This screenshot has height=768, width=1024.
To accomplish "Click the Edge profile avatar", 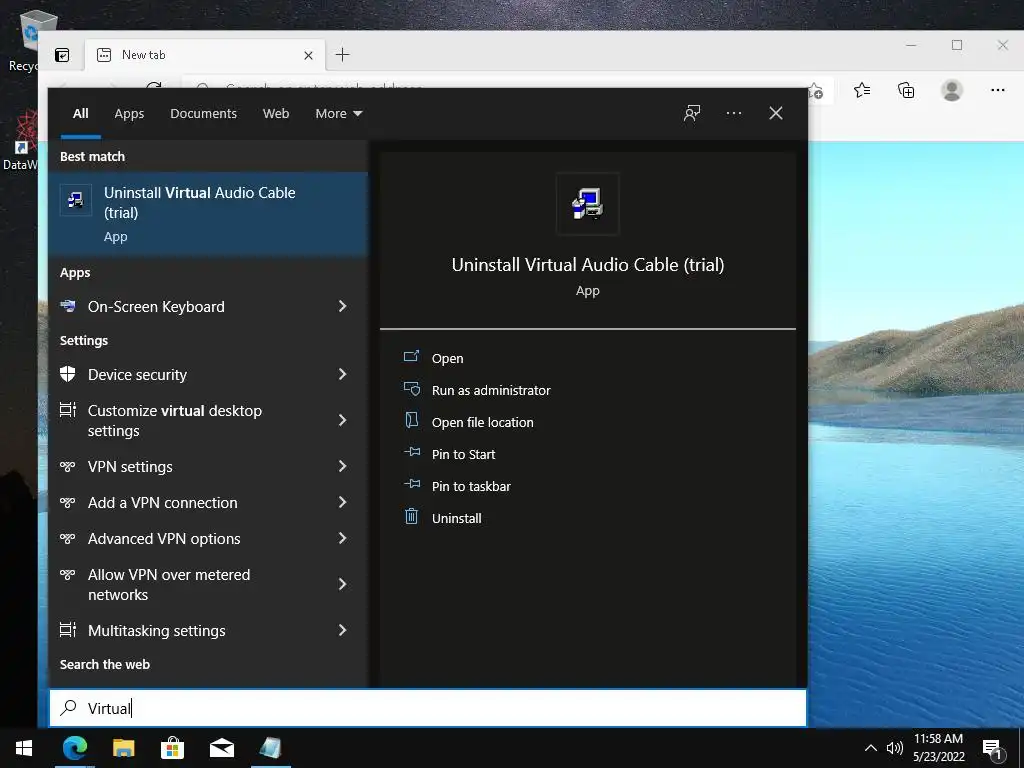I will coord(952,90).
